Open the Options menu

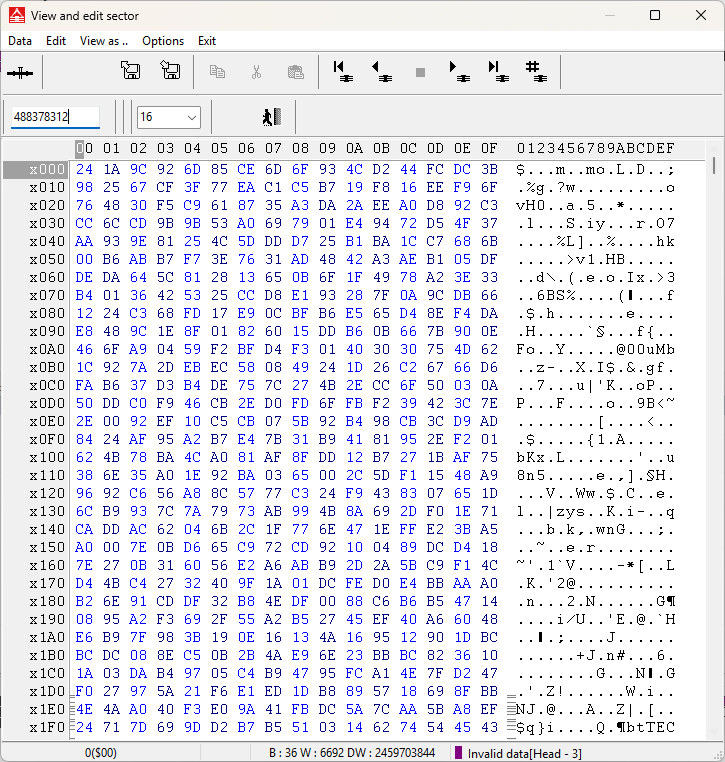coord(163,41)
